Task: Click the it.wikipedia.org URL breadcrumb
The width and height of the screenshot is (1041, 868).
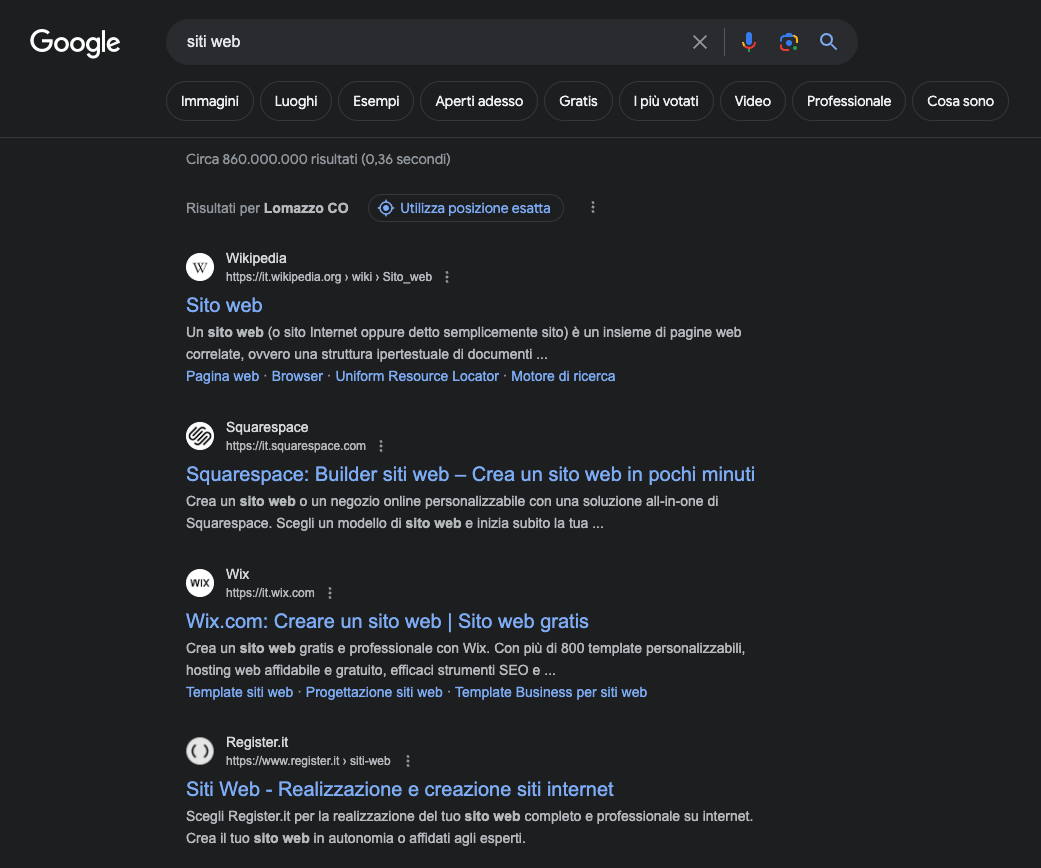Action: point(329,277)
